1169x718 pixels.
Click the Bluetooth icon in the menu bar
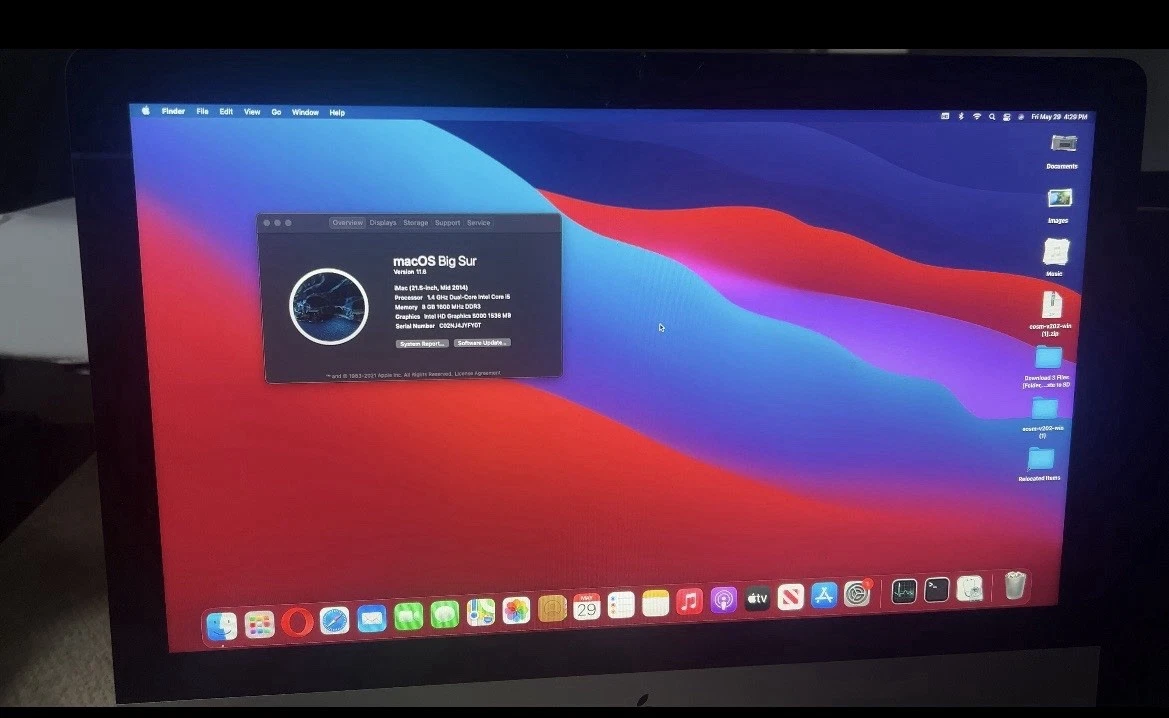click(961, 116)
